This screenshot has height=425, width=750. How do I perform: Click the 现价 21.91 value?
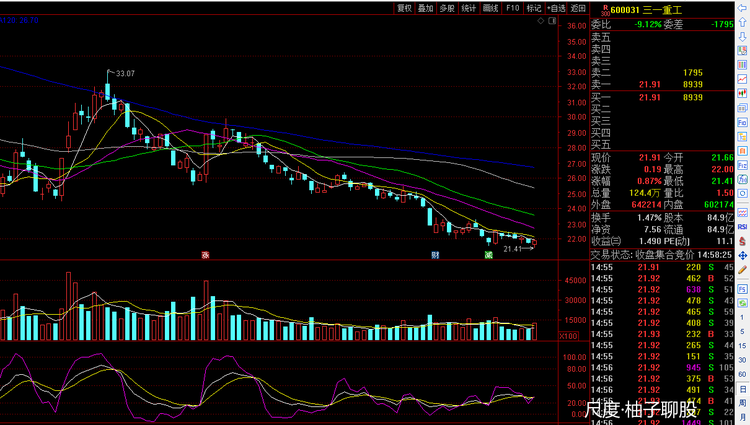[650, 157]
